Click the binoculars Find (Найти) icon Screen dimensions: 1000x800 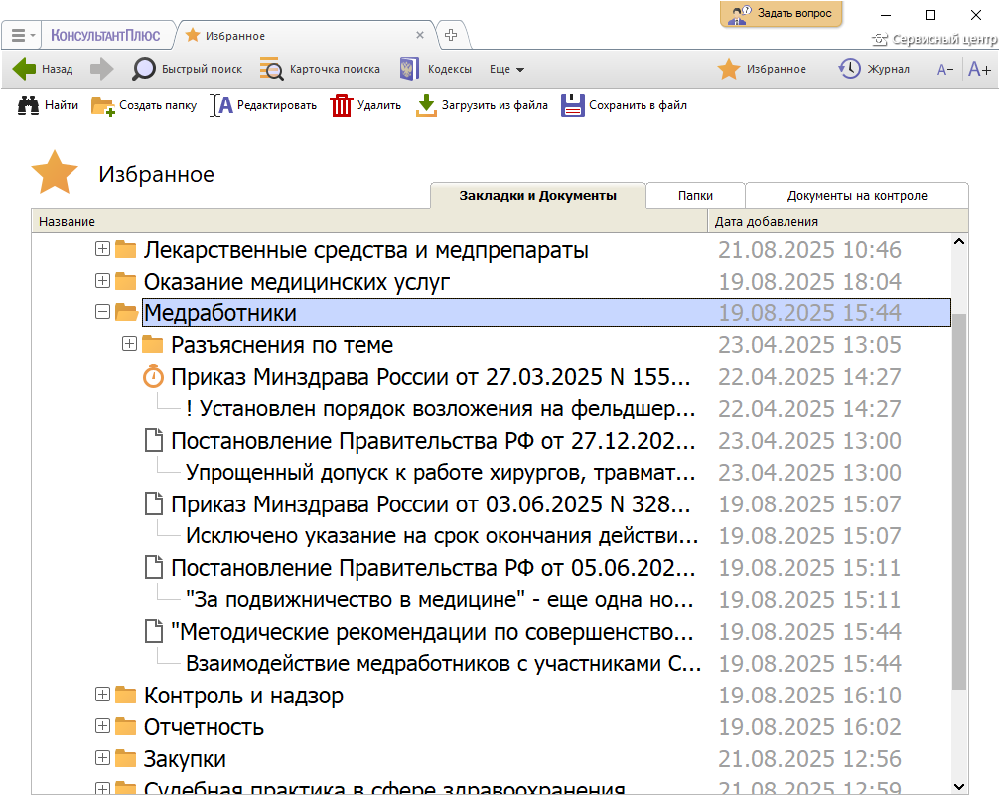[x=28, y=105]
